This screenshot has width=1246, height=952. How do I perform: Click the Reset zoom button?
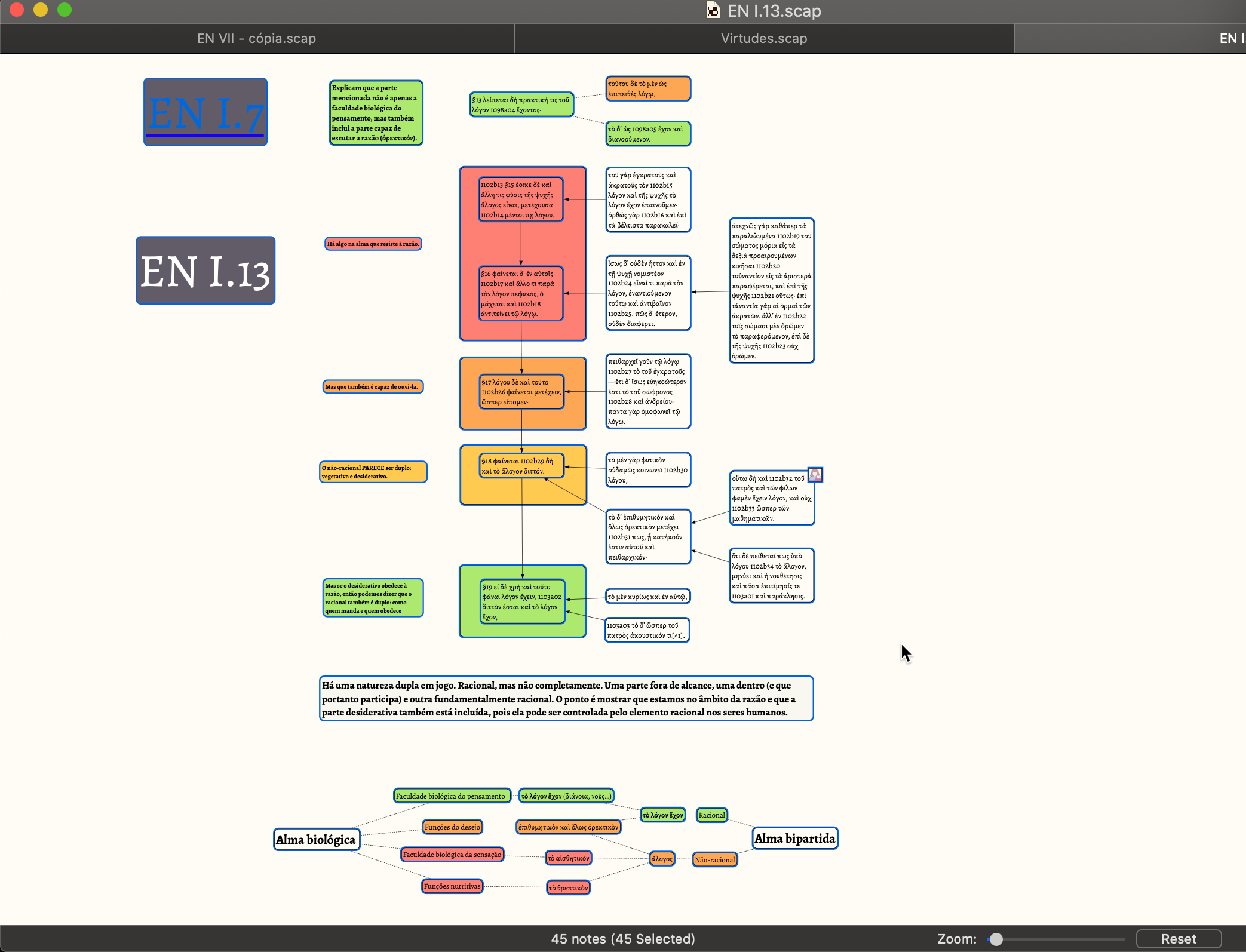pyautogui.click(x=1179, y=939)
